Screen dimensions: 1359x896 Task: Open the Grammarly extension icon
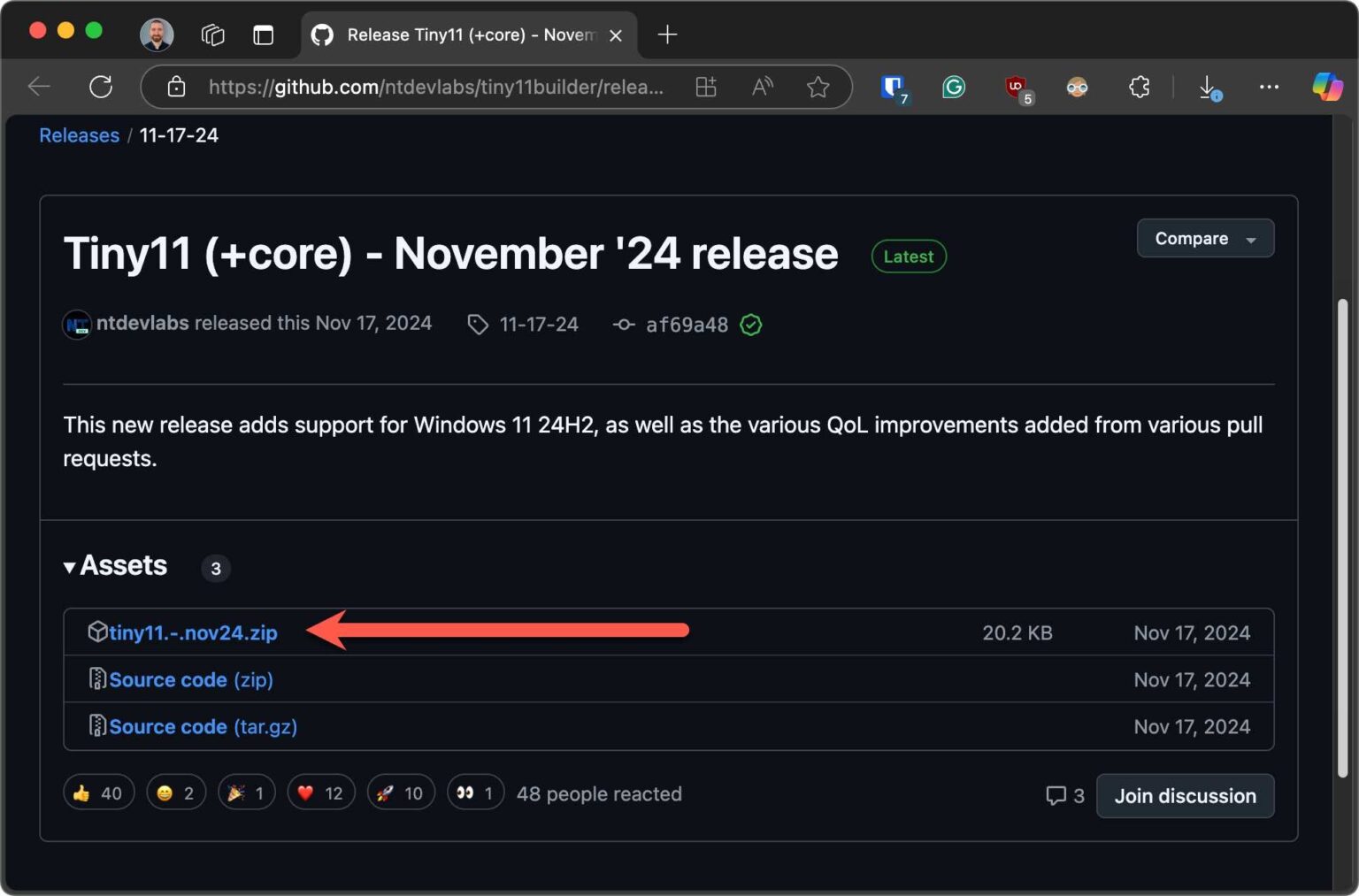(954, 87)
